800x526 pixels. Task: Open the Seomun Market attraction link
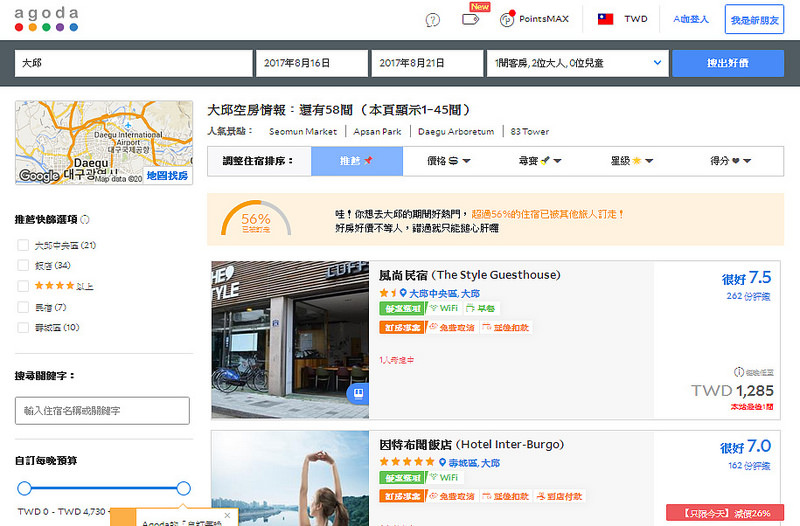pyautogui.click(x=303, y=132)
